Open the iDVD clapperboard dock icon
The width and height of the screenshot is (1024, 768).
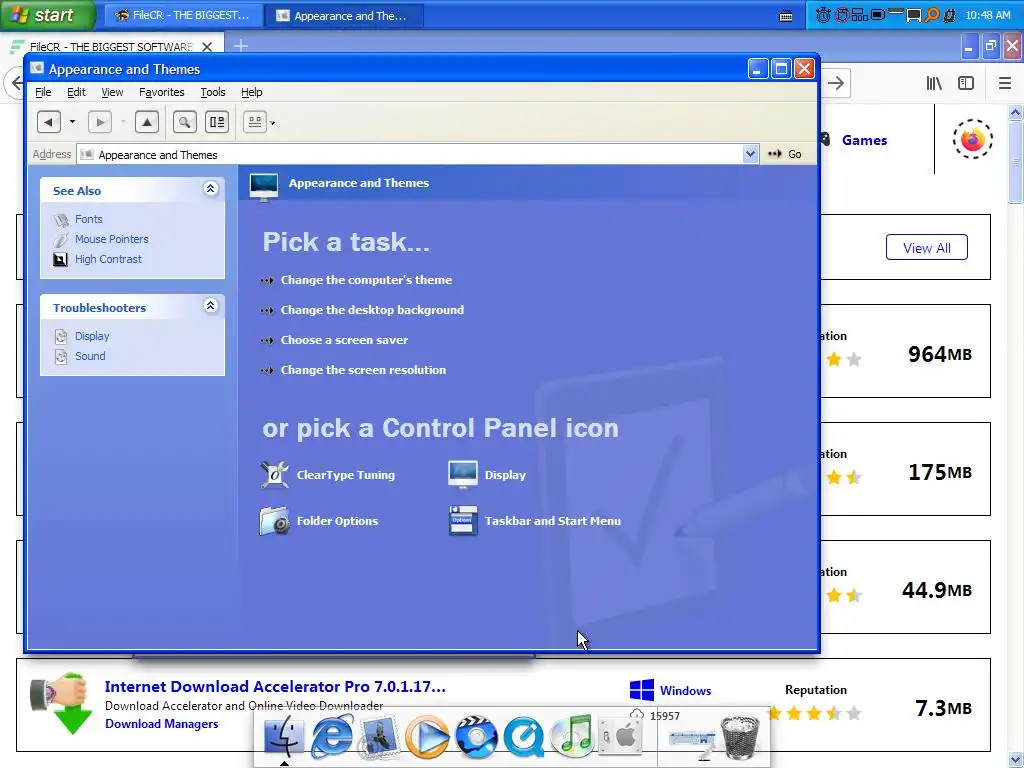[476, 737]
